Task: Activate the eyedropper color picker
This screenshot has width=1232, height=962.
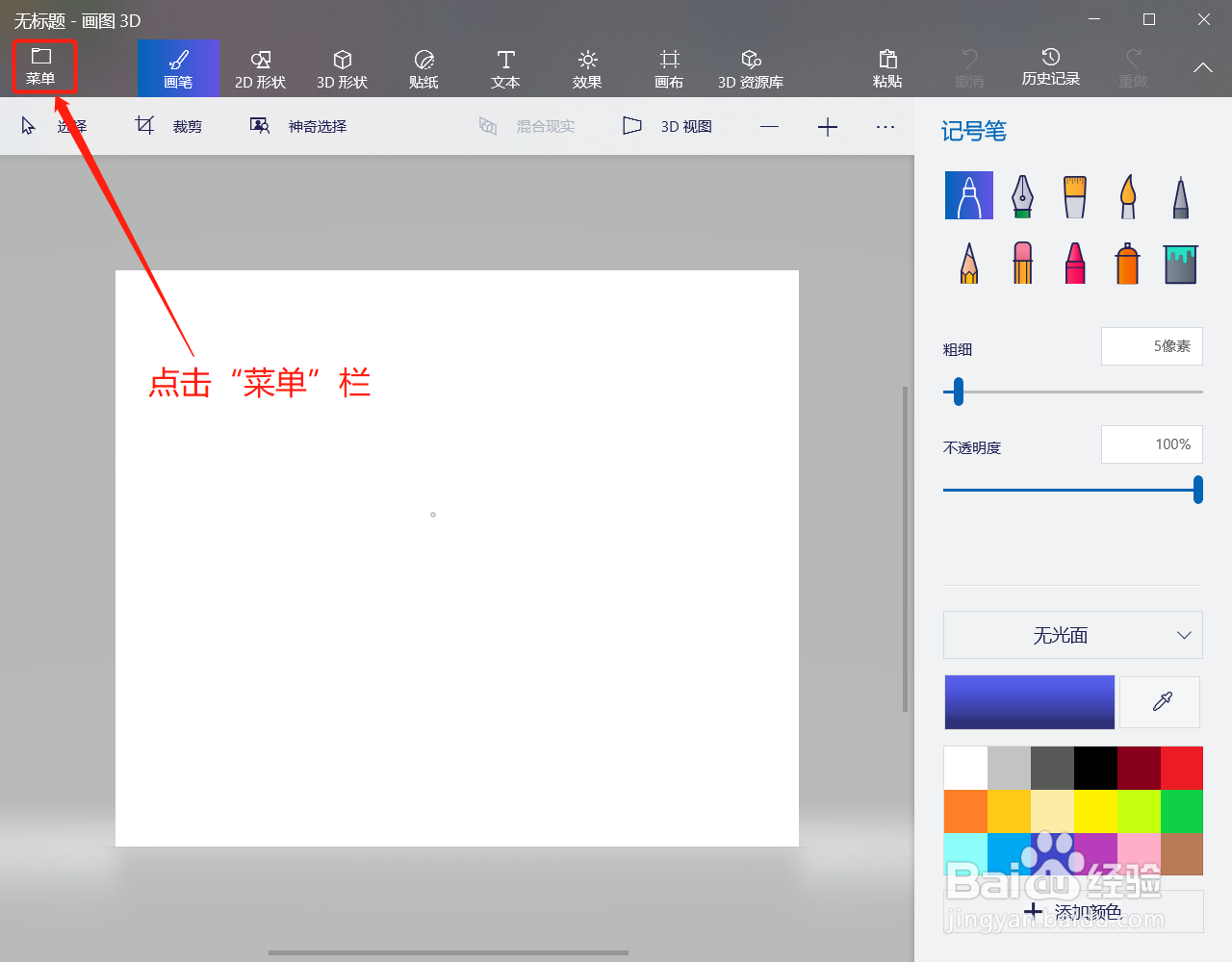Action: (1159, 702)
